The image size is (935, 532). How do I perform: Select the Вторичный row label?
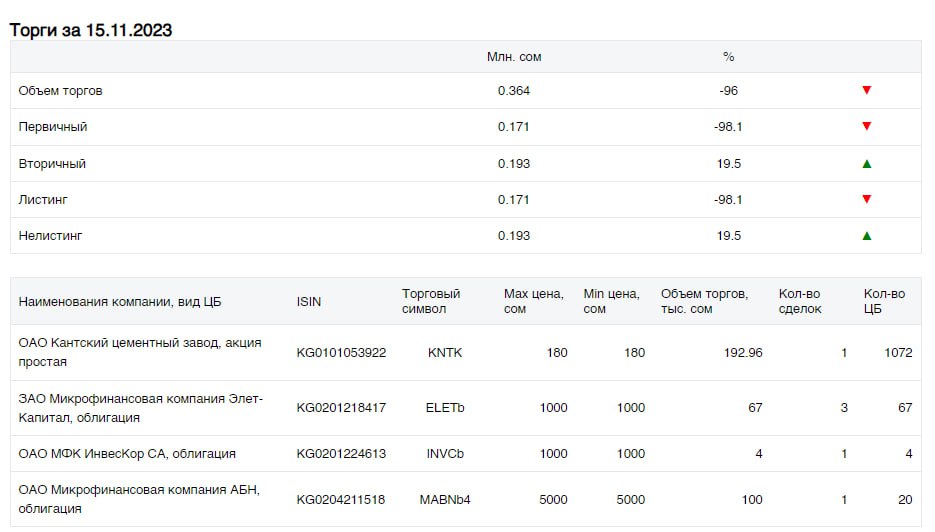point(52,163)
